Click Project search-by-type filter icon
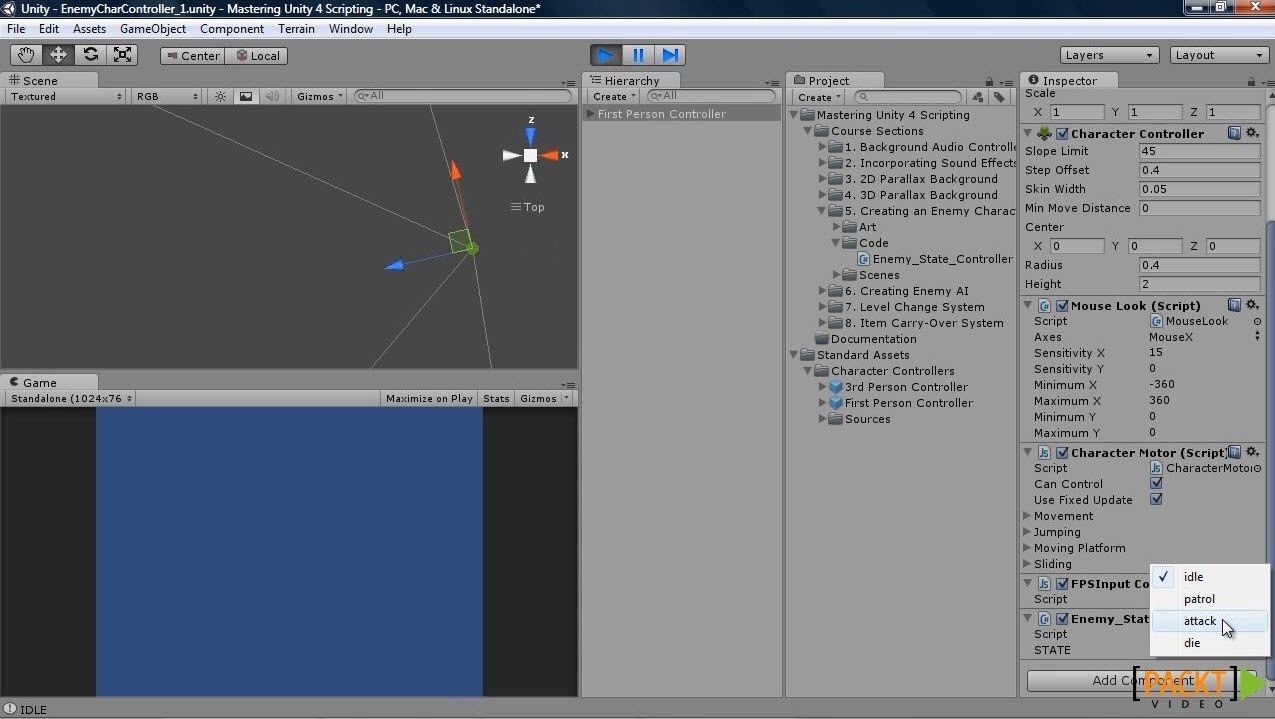Viewport: 1275px width, 719px height. click(979, 97)
